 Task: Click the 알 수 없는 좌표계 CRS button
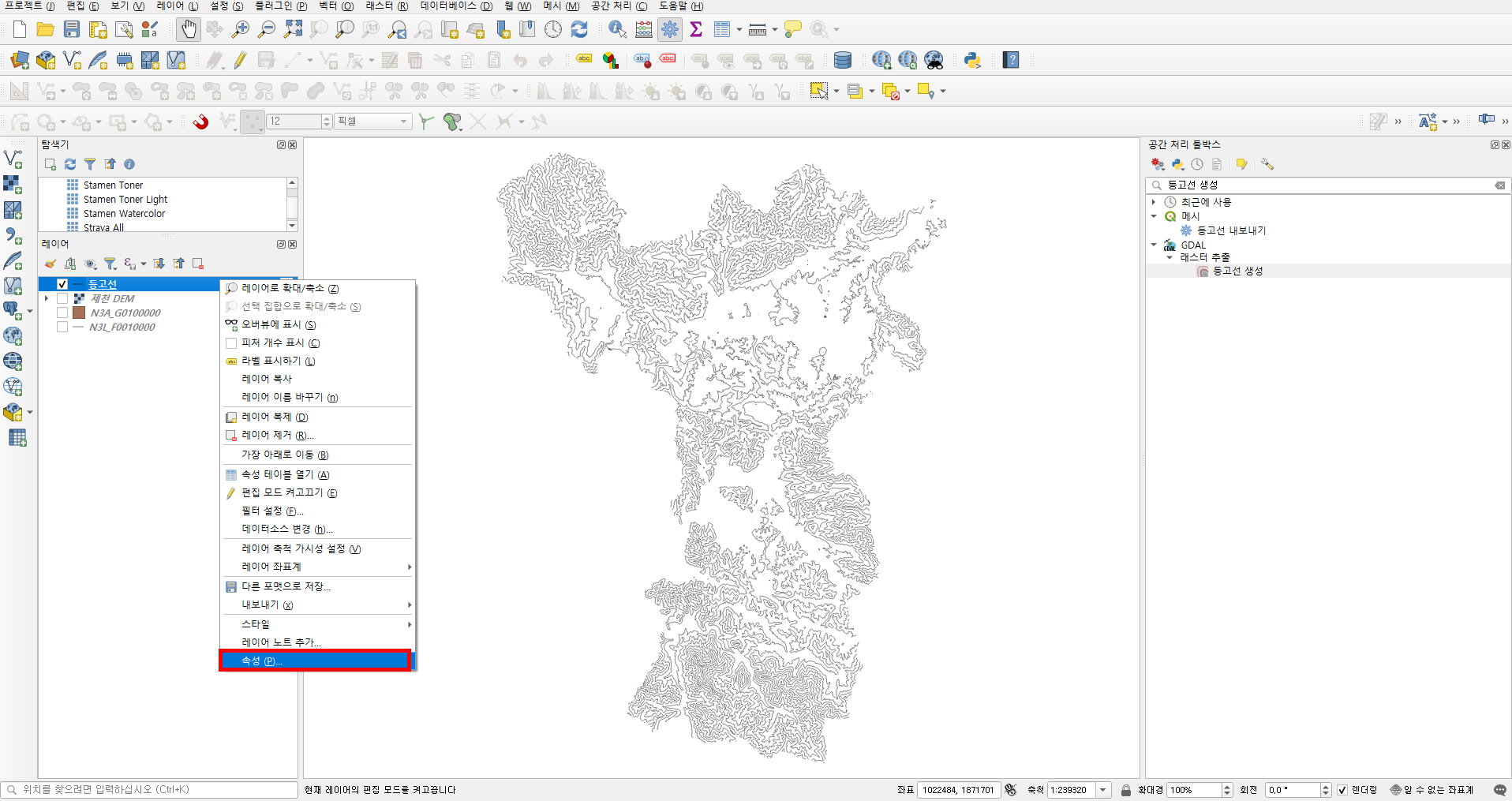click(1432, 790)
